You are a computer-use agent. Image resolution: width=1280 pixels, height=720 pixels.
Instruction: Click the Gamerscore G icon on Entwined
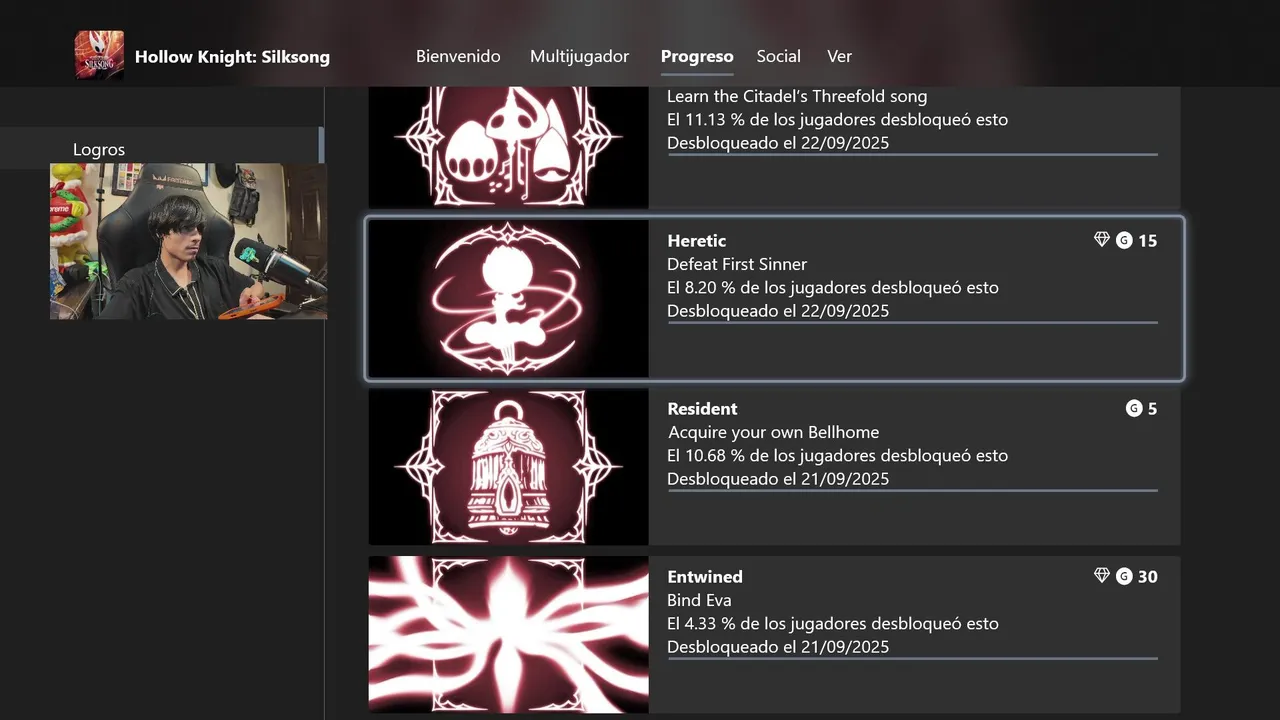pos(1124,576)
